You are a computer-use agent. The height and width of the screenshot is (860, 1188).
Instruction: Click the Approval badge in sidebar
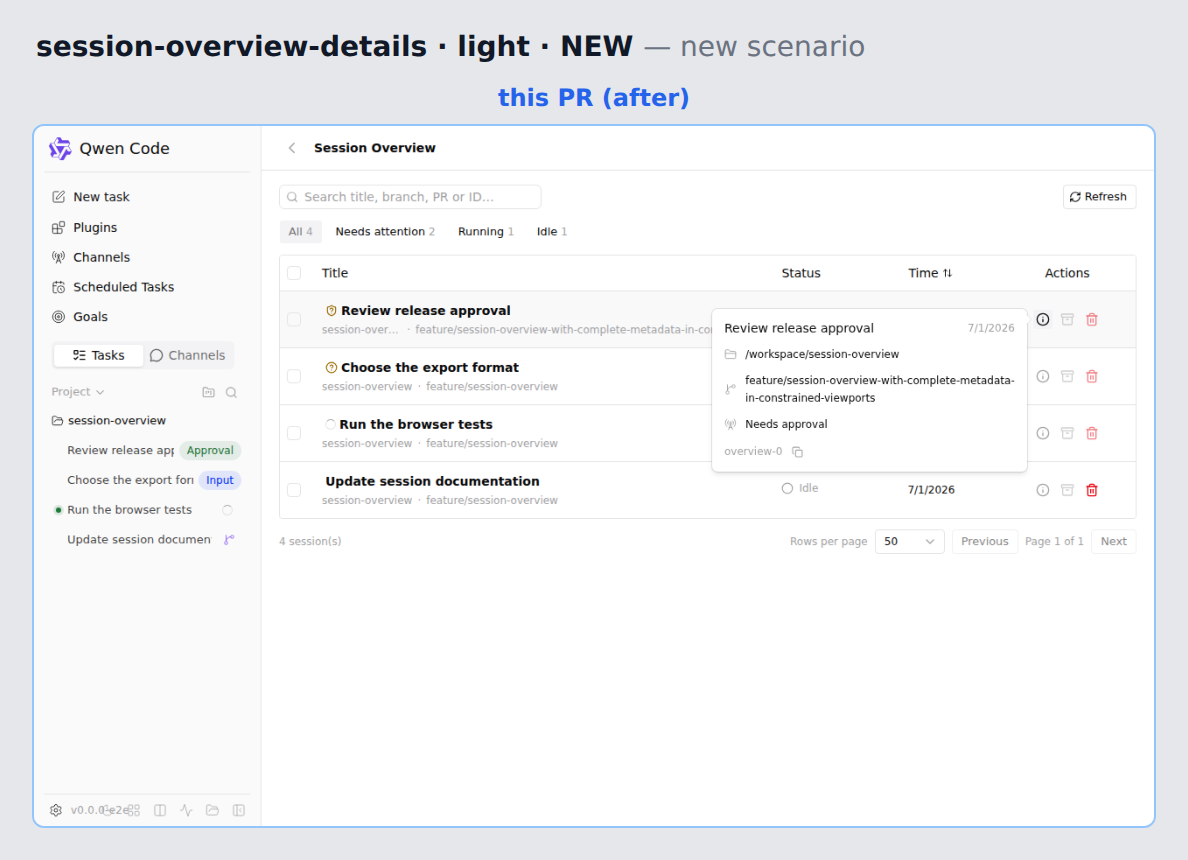210,450
